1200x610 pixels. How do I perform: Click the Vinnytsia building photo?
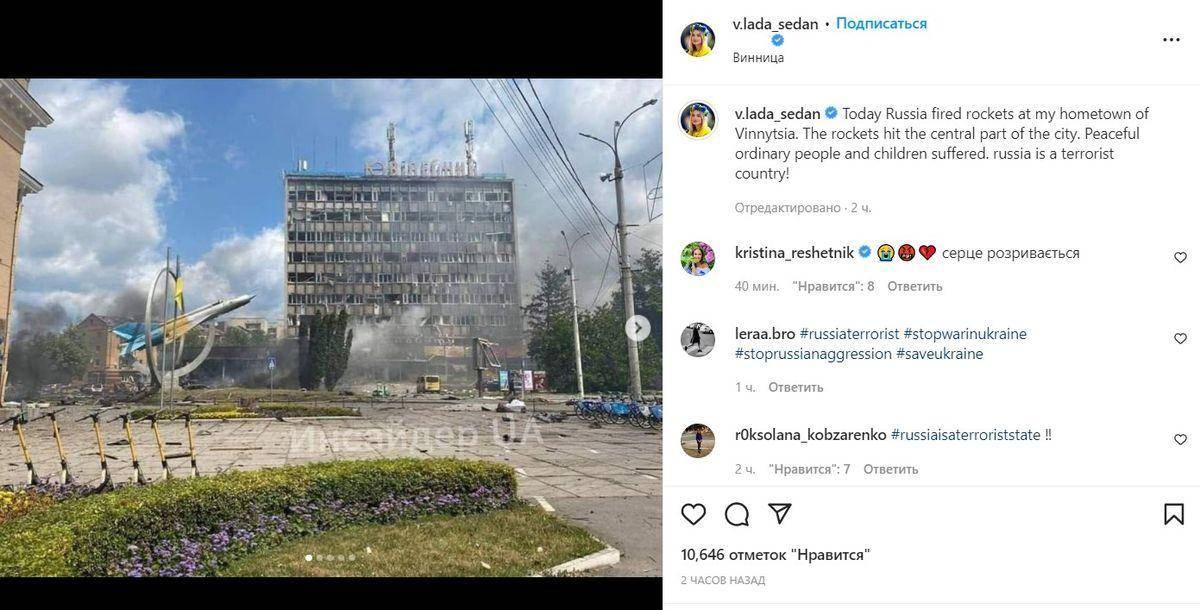coord(331,327)
